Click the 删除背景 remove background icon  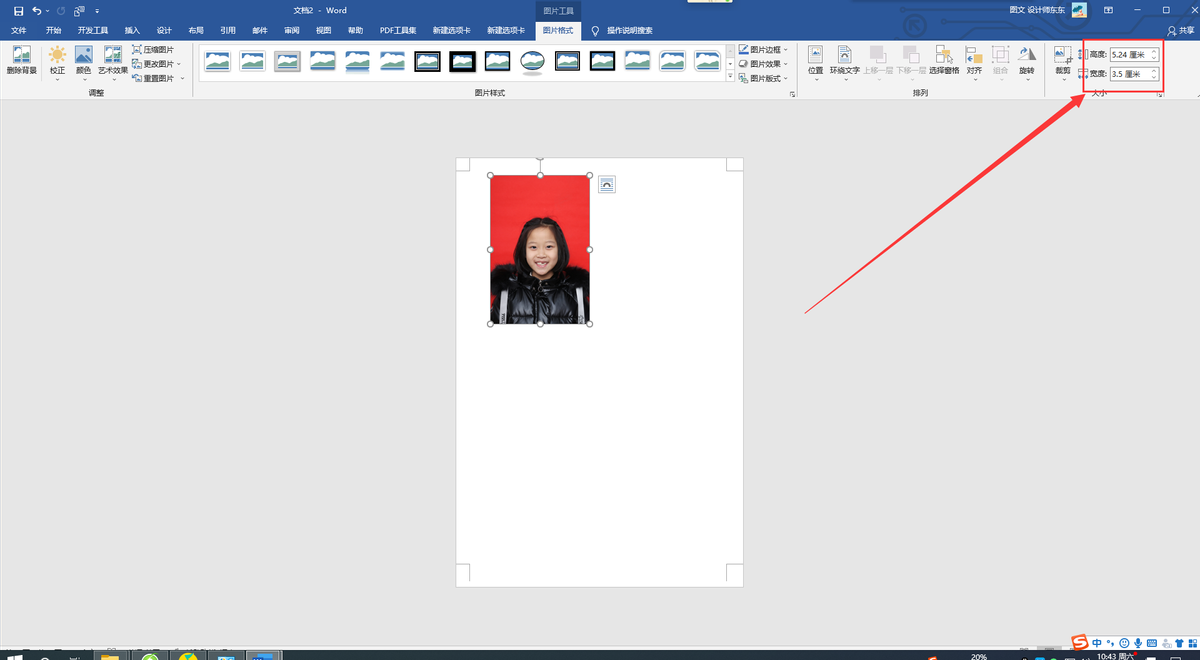pyautogui.click(x=21, y=61)
